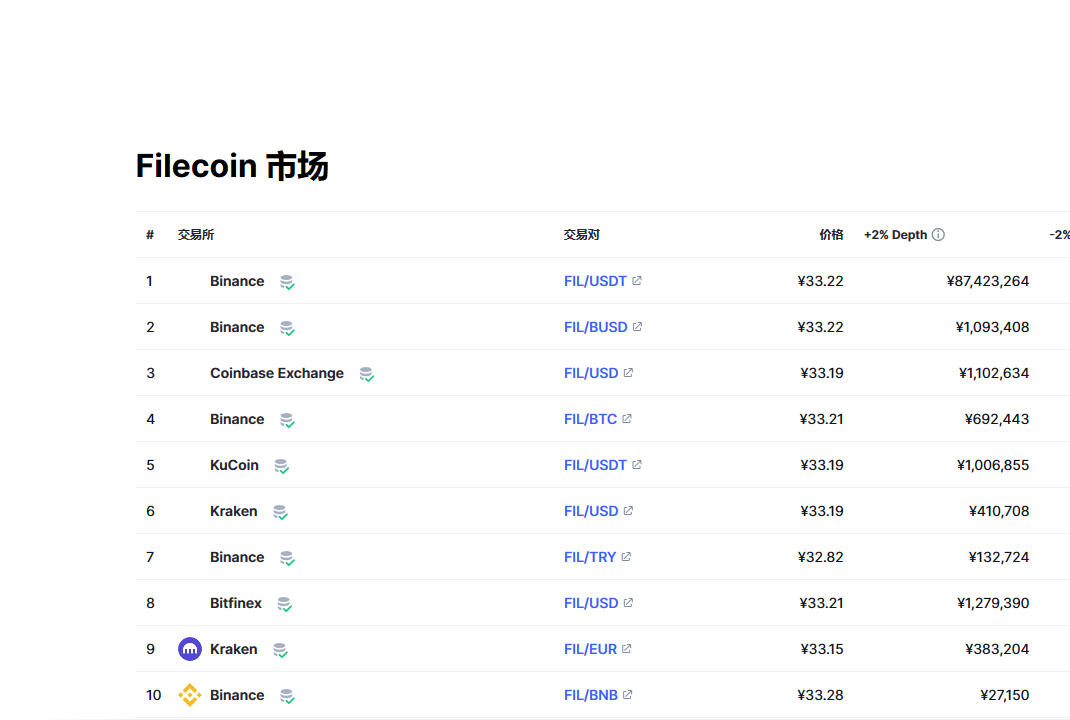This screenshot has width=1070, height=720.
Task: Click the reserves icon in Kraken FIL/EUR row
Action: 280,650
